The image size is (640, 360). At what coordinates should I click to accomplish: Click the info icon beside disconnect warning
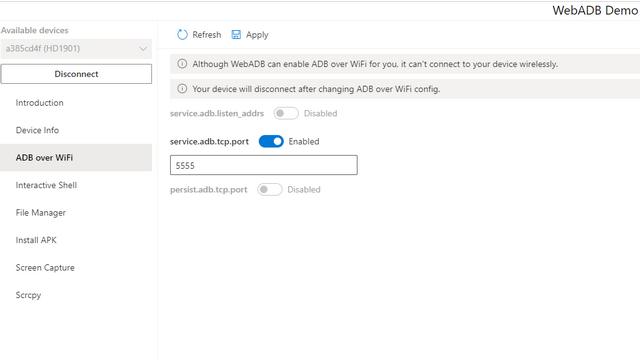coord(182,89)
